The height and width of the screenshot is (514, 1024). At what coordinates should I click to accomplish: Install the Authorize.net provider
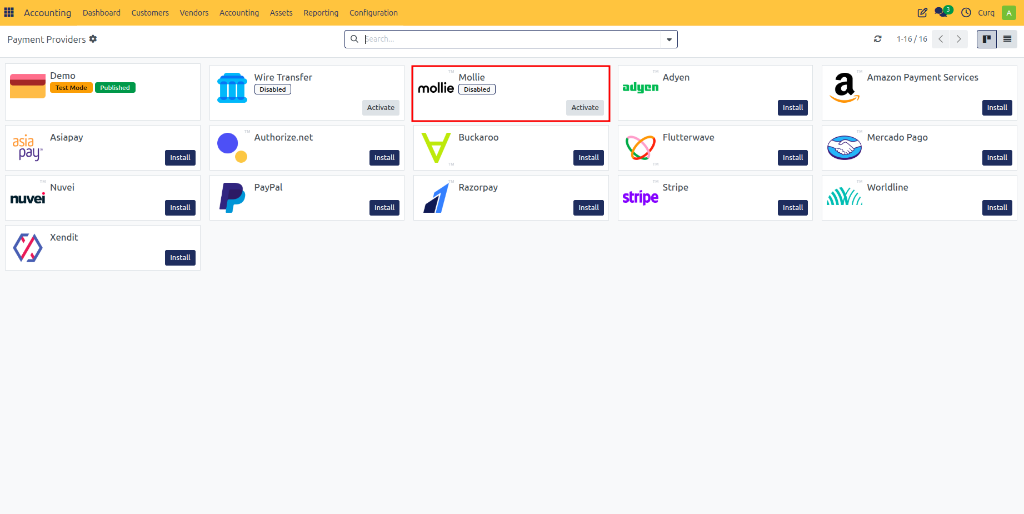[385, 157]
